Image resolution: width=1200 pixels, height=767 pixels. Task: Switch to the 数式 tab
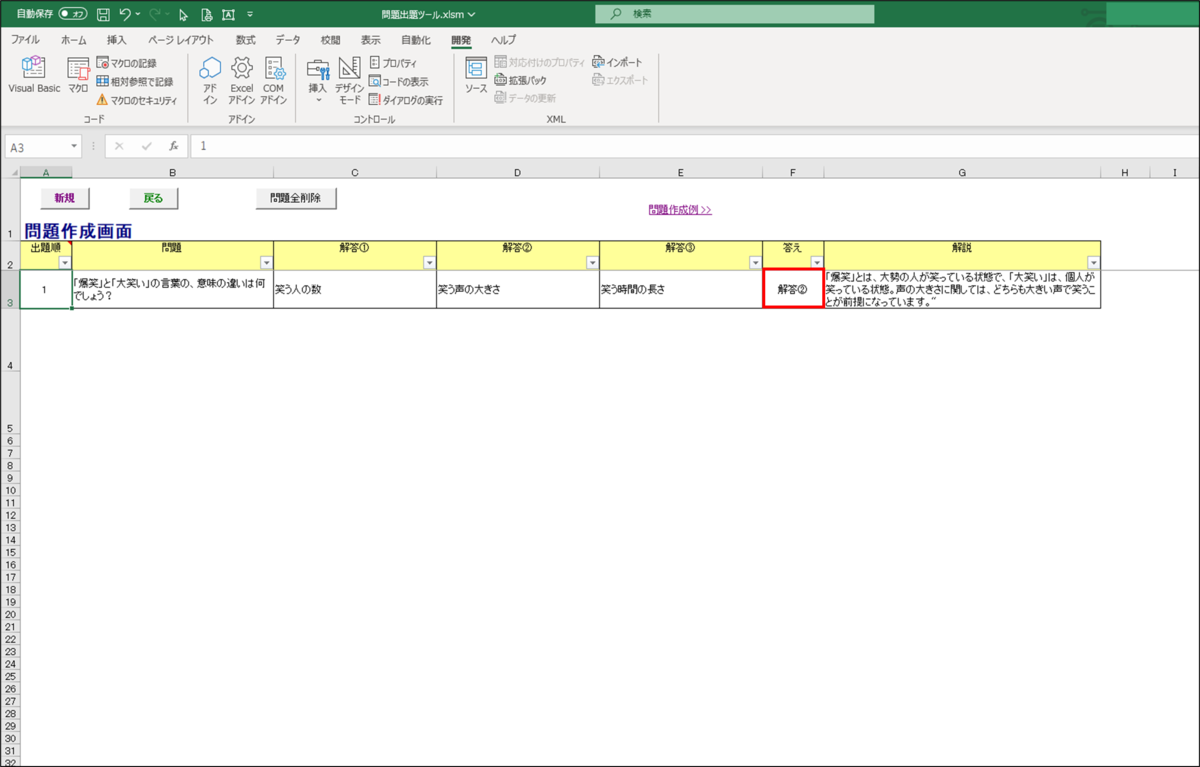pyautogui.click(x=246, y=40)
